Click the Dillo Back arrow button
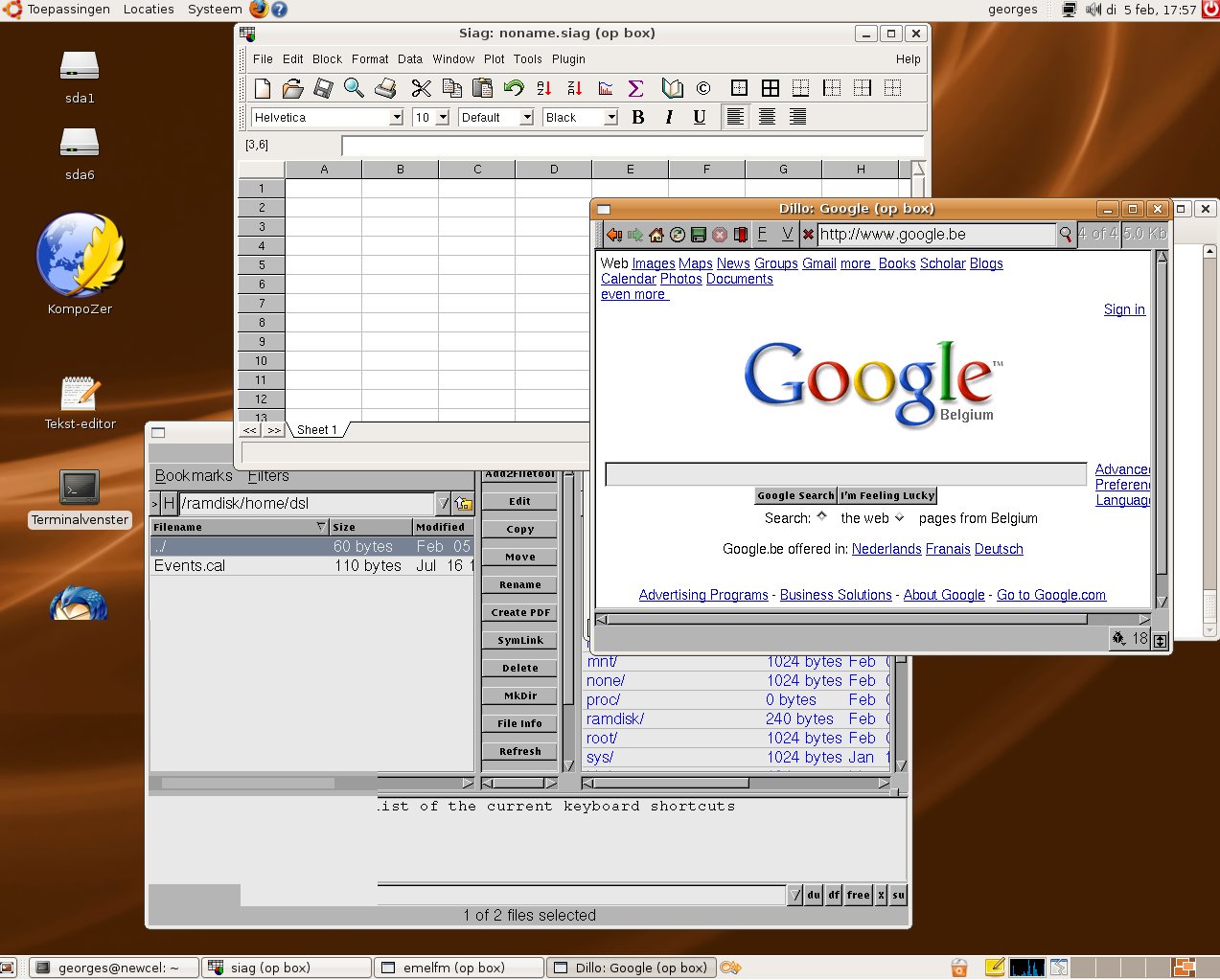The image size is (1220, 980). [614, 235]
